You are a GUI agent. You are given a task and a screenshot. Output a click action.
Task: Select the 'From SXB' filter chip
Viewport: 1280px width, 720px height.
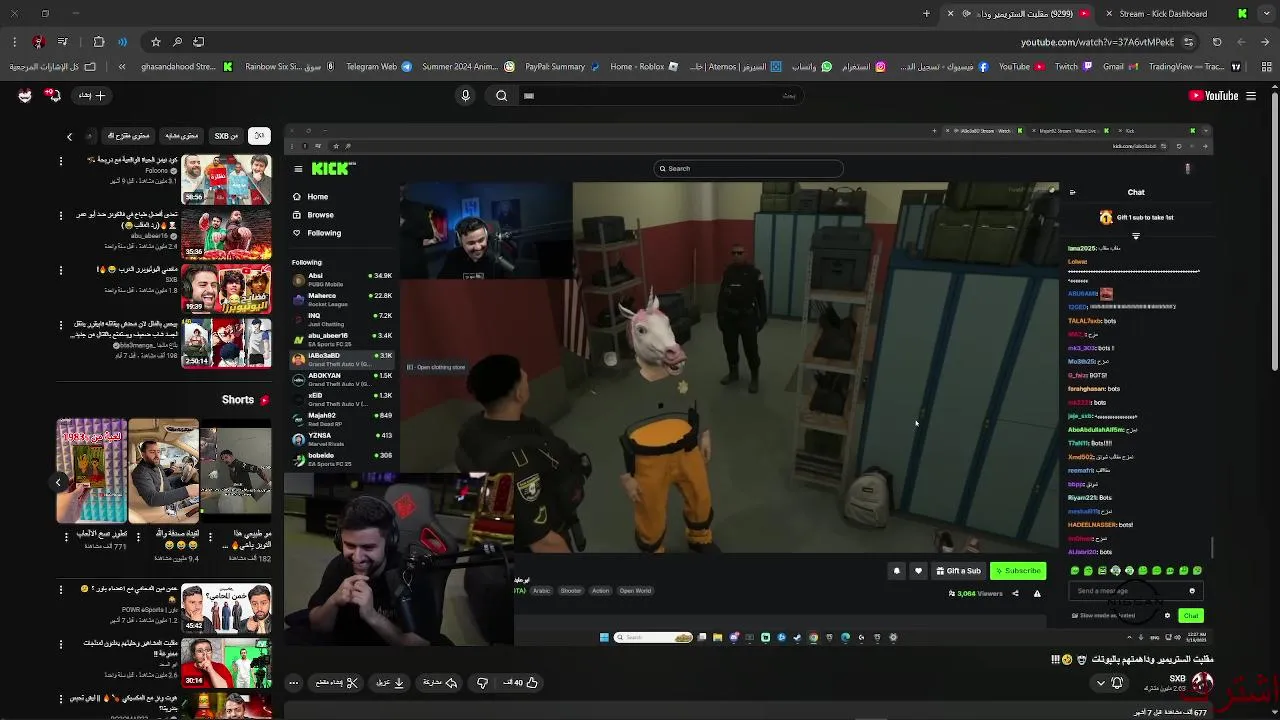(x=226, y=135)
